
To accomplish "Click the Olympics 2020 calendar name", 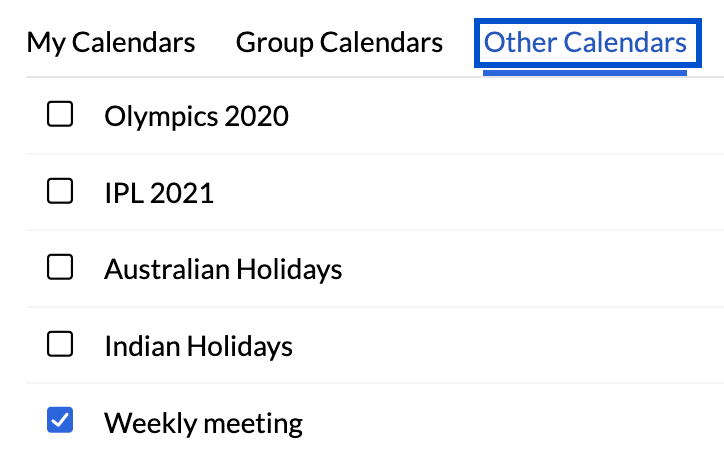I will pos(196,116).
